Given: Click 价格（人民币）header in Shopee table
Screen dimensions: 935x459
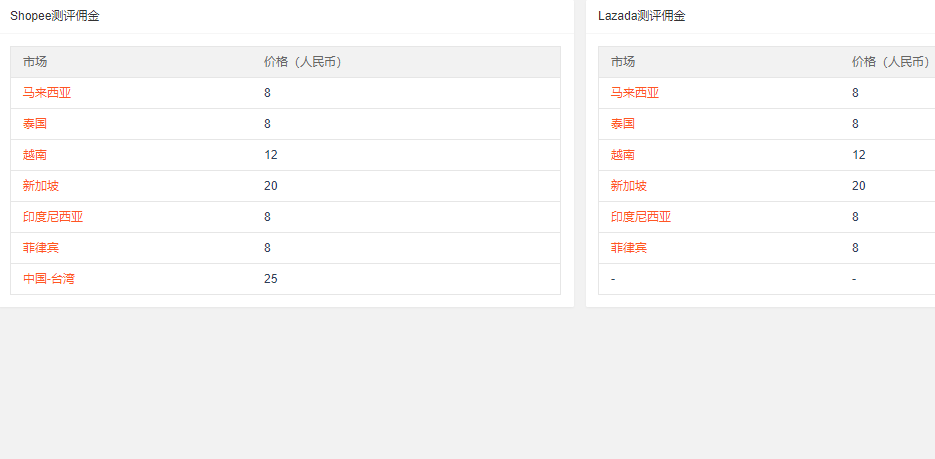Looking at the screenshot, I should click(305, 62).
